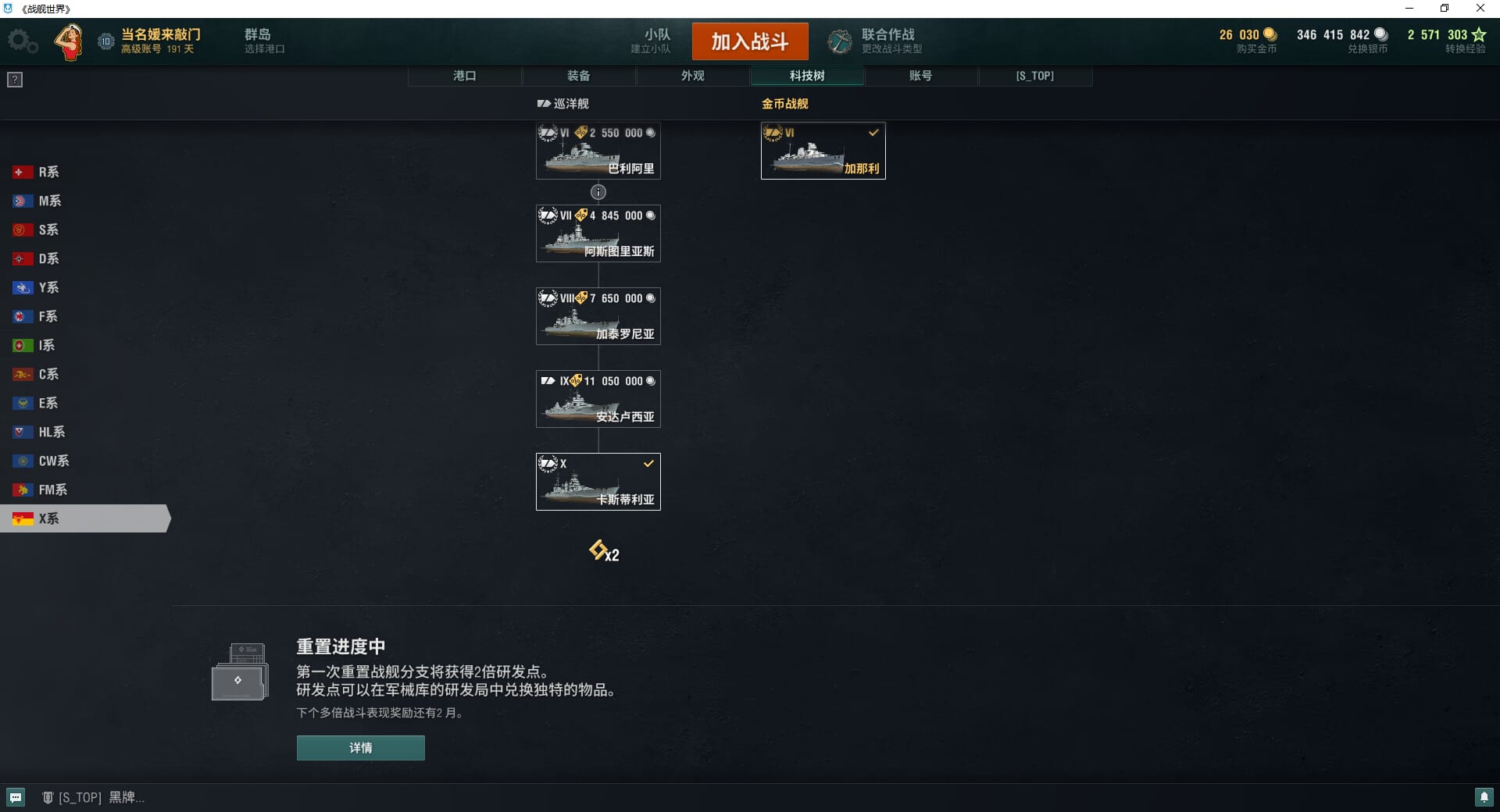Open the 群岛 port selection
Screen dimensions: 1500x812
pos(264,41)
